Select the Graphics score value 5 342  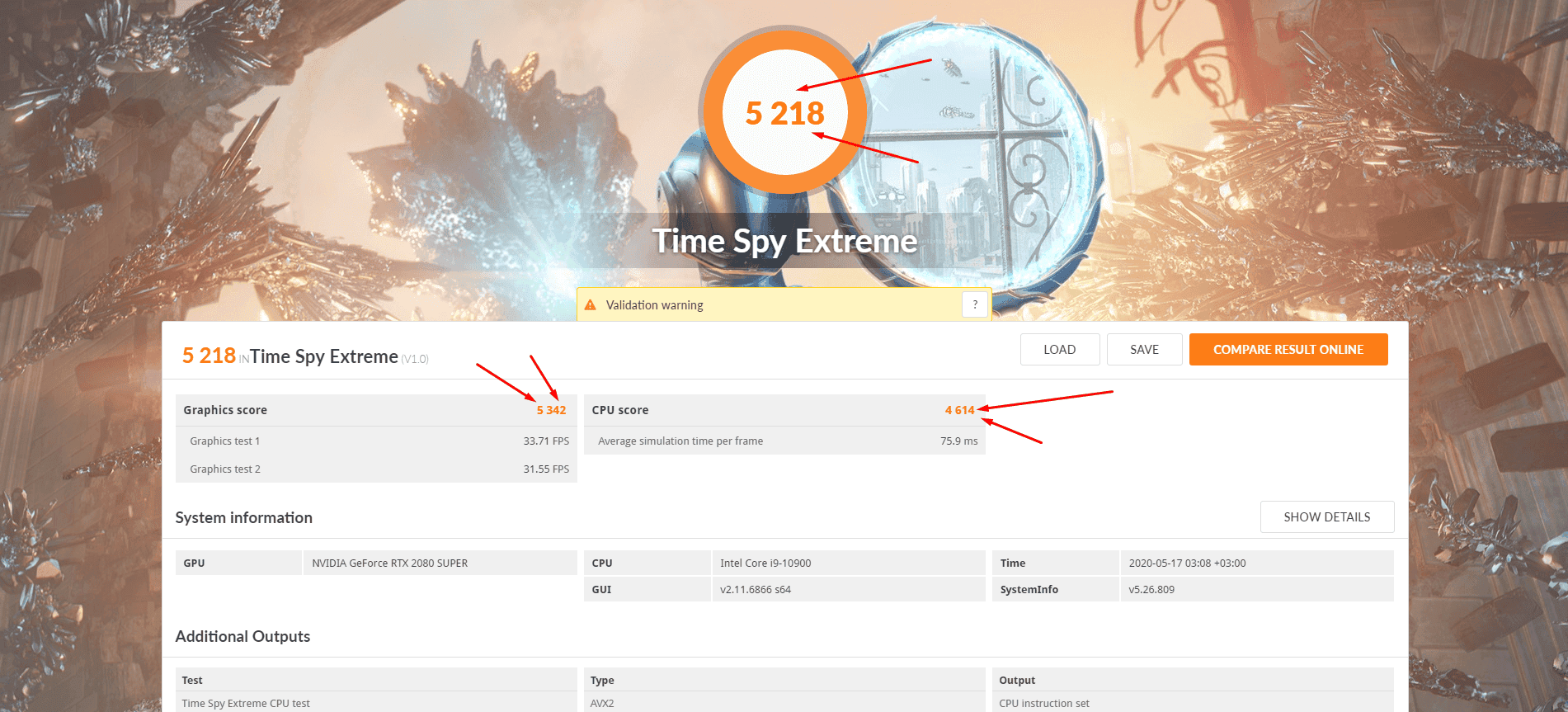[x=551, y=410]
